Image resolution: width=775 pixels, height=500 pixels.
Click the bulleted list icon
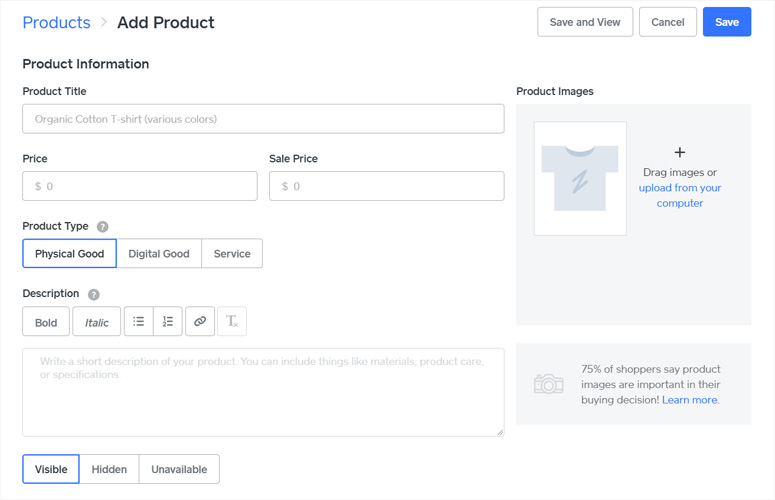click(139, 322)
